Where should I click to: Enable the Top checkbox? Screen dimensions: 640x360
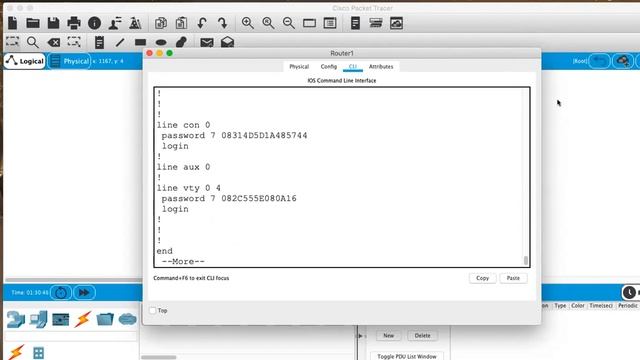153,311
